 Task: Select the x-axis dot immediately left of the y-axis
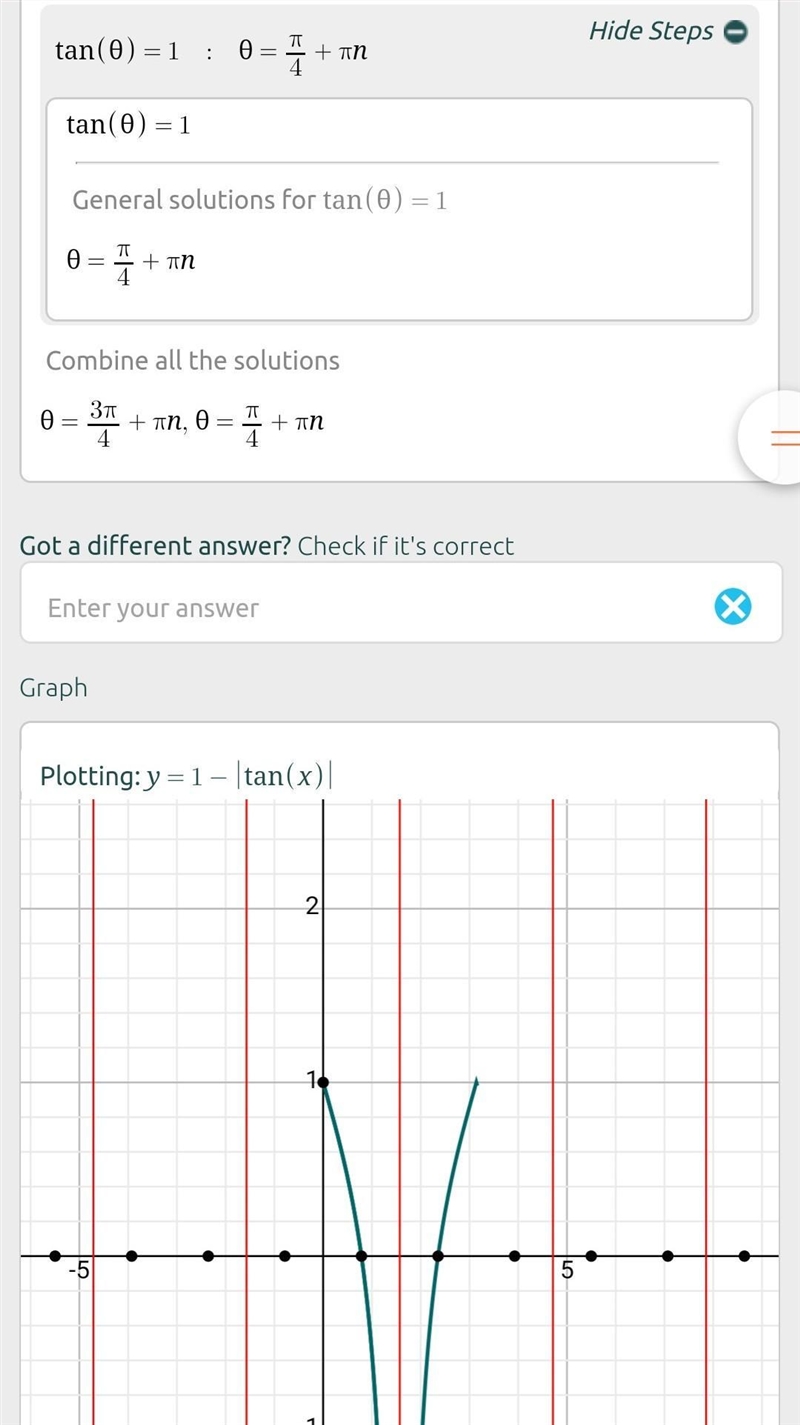(285, 1256)
